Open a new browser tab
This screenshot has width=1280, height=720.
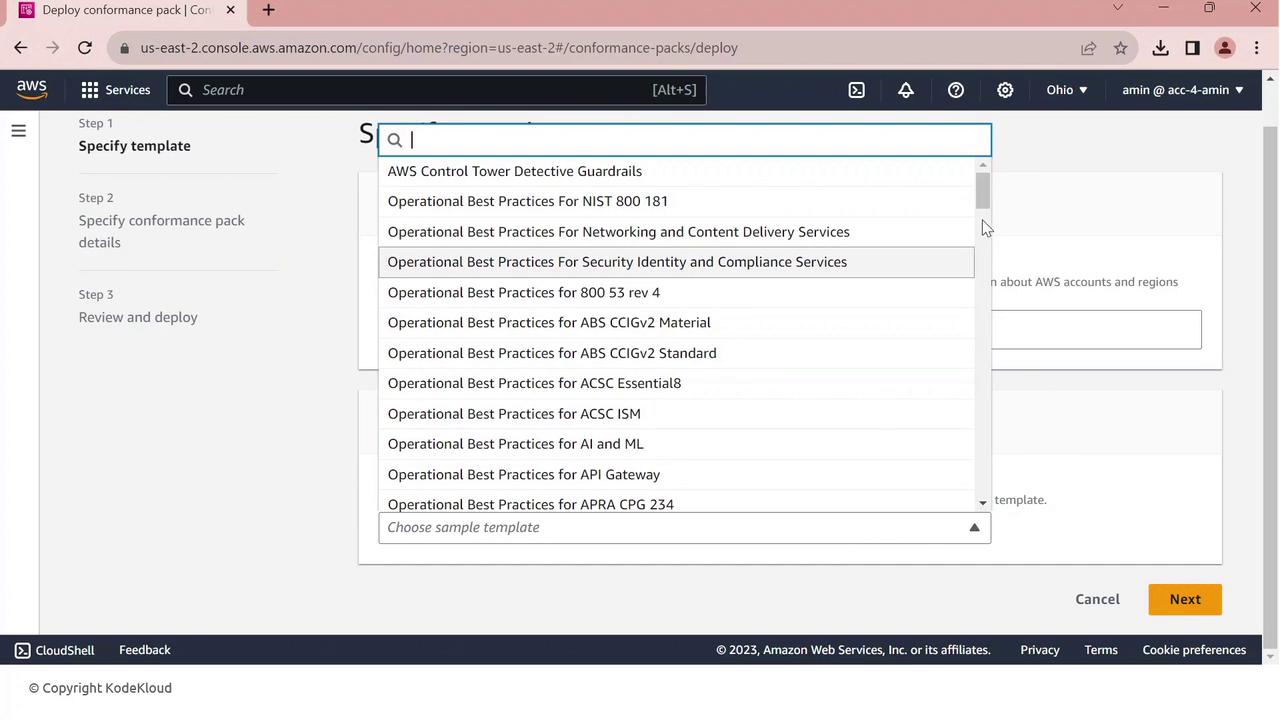pos(268,10)
